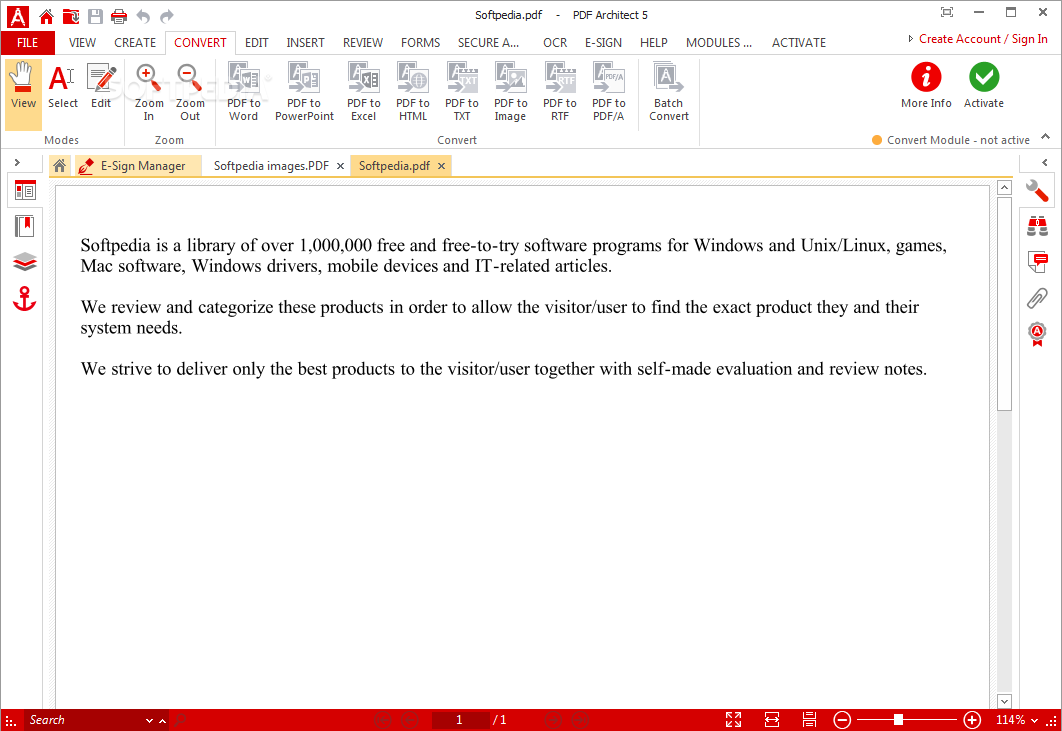This screenshot has height=731, width=1062.
Task: Open the E-Sign Manager document tab
Action: (x=136, y=166)
